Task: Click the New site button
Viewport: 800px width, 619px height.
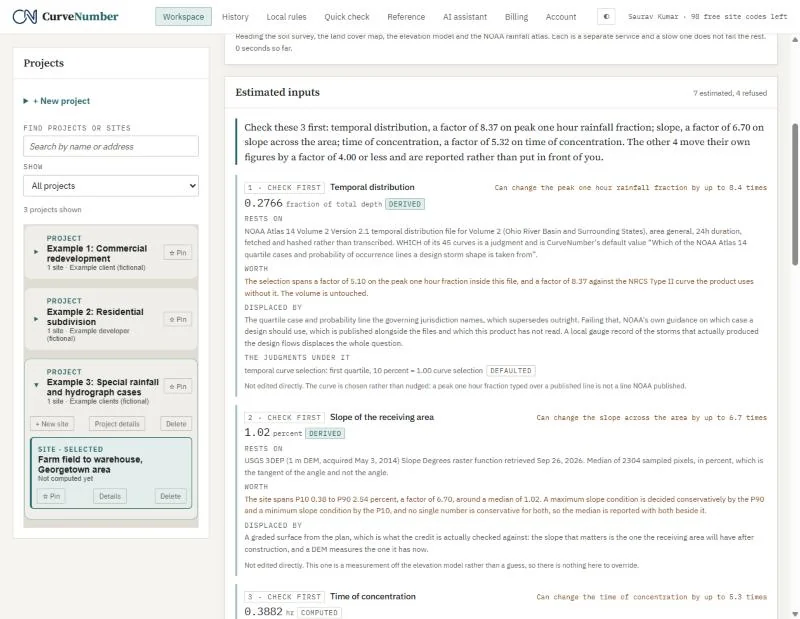Action: point(52,424)
